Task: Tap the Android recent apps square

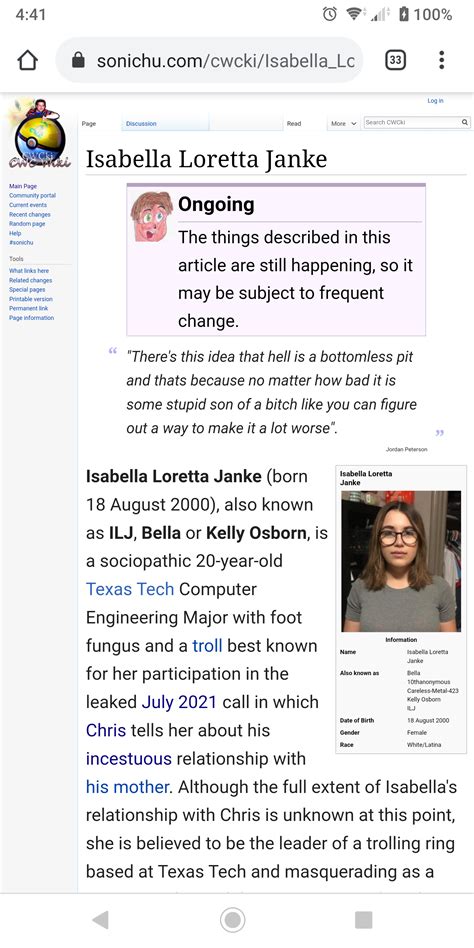Action: tap(363, 920)
